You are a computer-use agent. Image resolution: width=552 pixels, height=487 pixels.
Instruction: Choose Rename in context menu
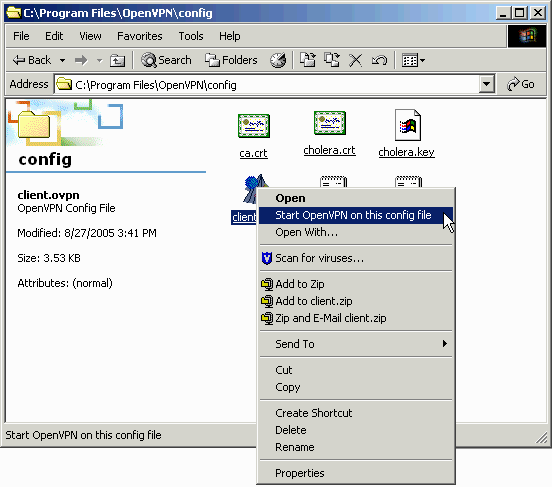pos(356,447)
